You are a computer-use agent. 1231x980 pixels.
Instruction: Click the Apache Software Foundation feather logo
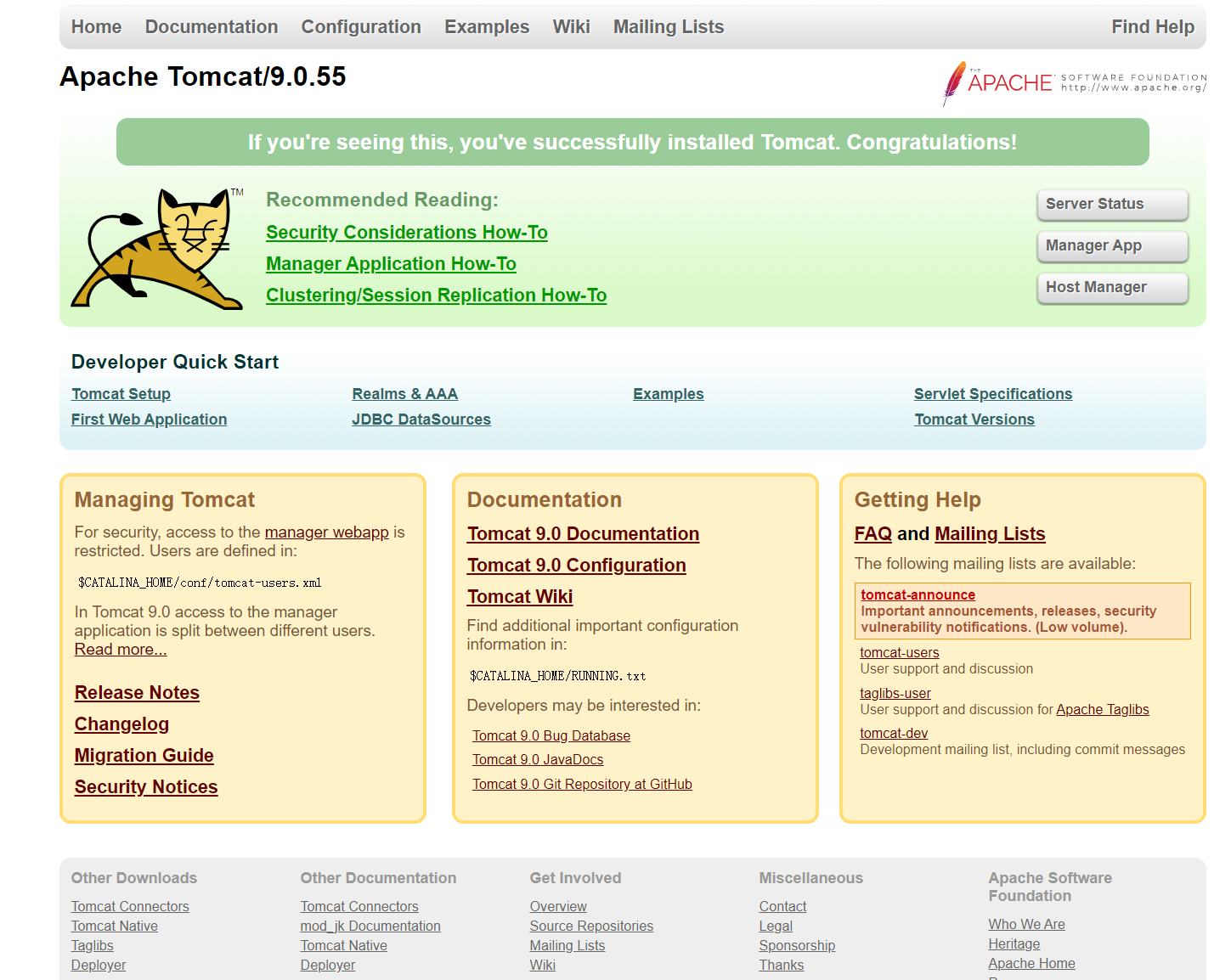[1074, 83]
